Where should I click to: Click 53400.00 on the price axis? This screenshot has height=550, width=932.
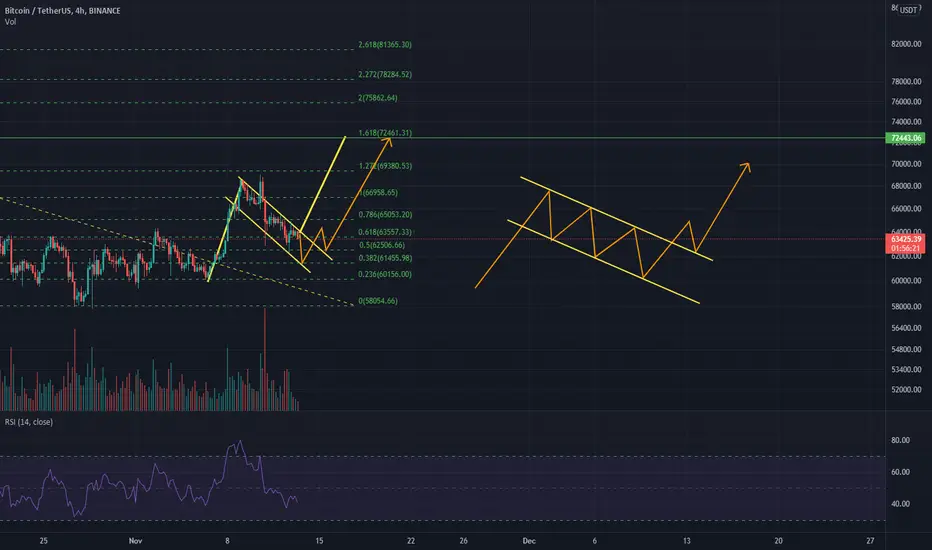(906, 369)
